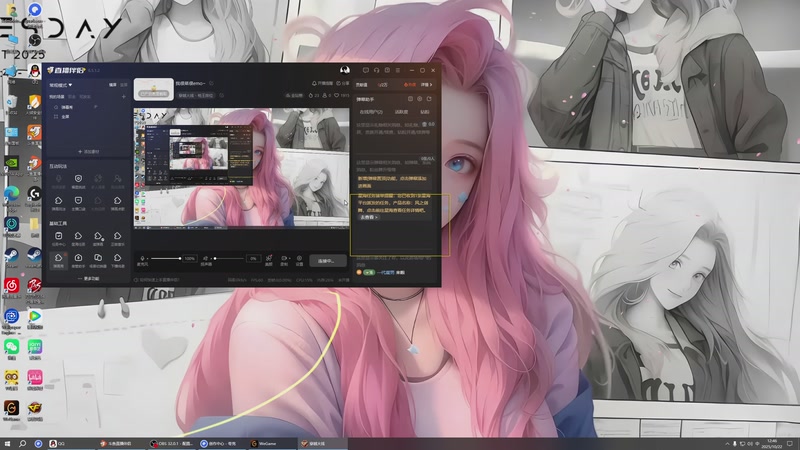Screen dimensions: 800x450
Task: Switch to the 贡献值 tab
Action: pos(361,85)
